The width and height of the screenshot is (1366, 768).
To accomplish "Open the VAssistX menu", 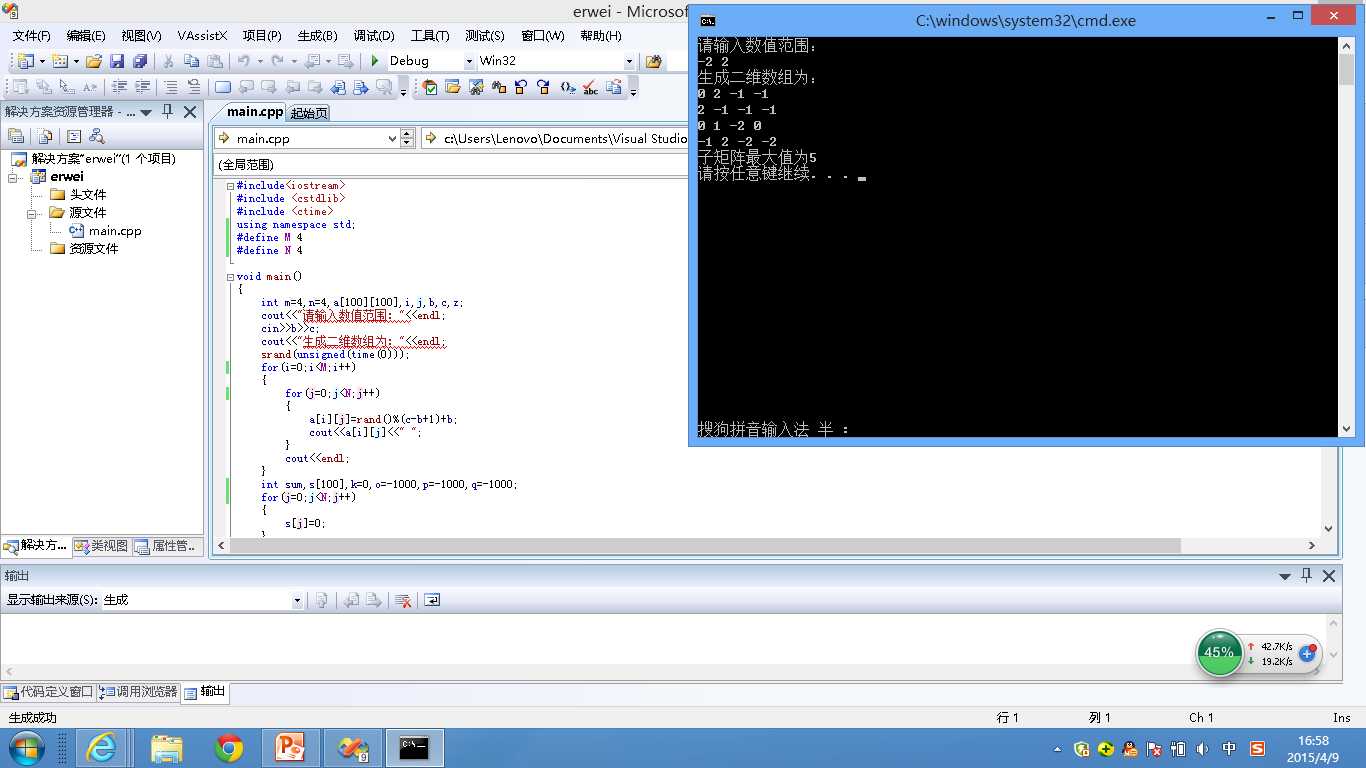I will click(202, 35).
